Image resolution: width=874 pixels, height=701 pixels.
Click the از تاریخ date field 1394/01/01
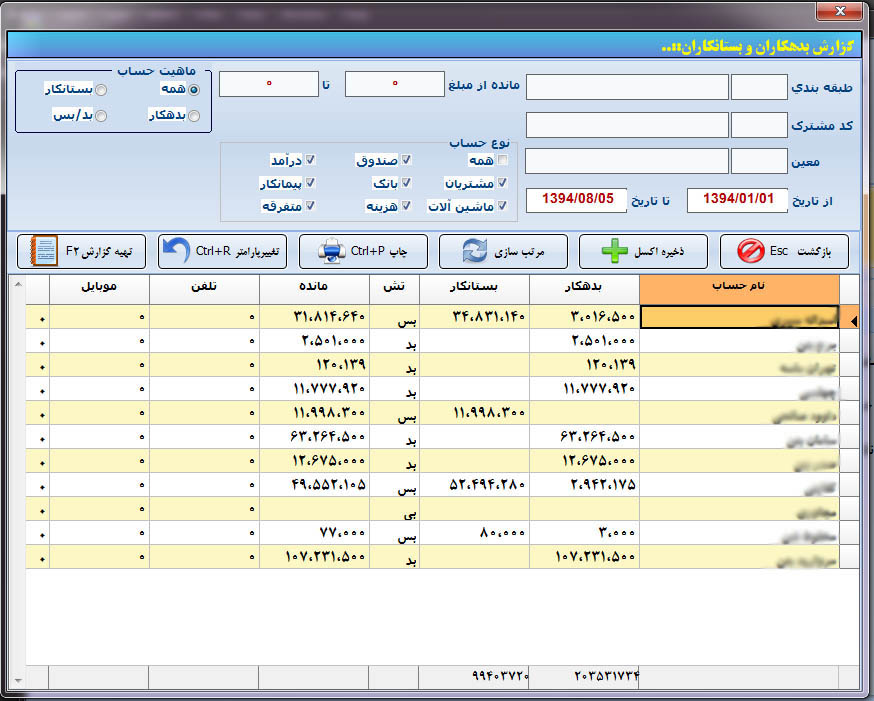click(x=738, y=199)
